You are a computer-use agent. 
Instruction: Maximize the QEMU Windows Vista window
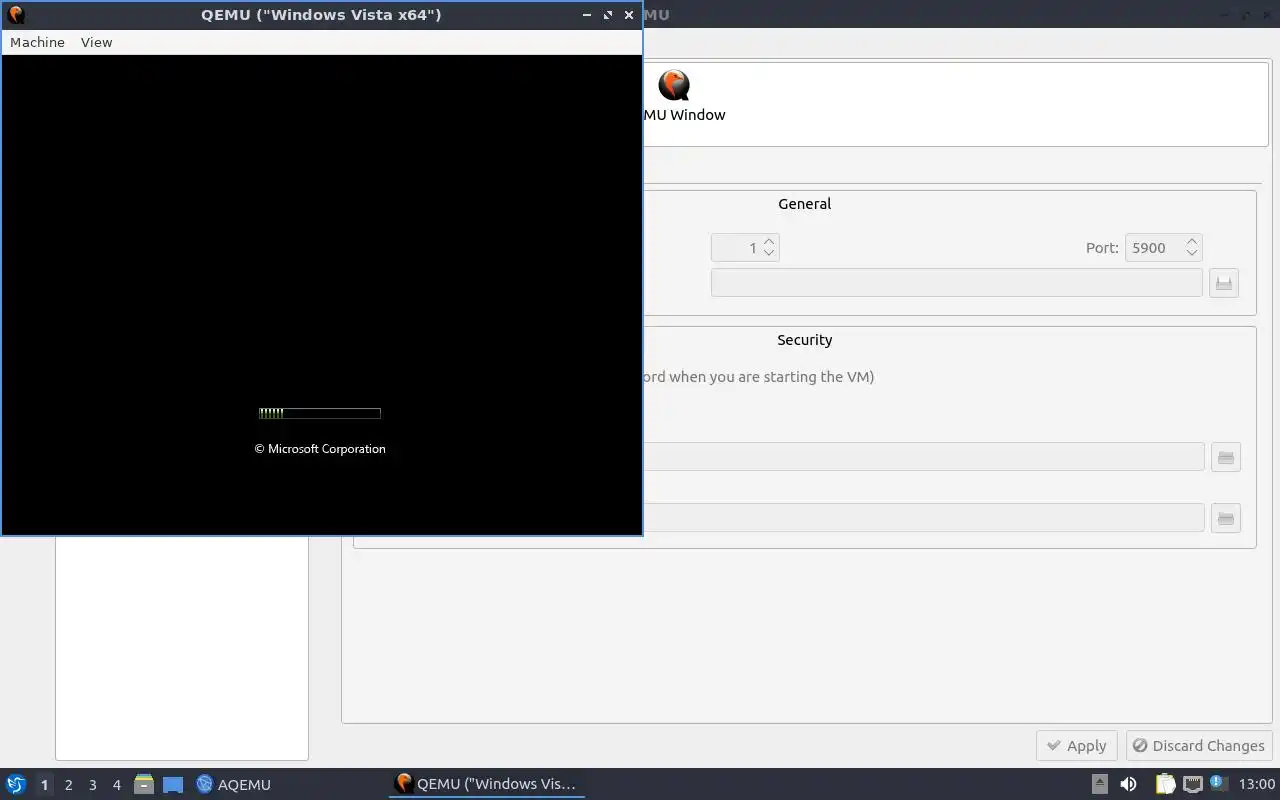coord(607,15)
